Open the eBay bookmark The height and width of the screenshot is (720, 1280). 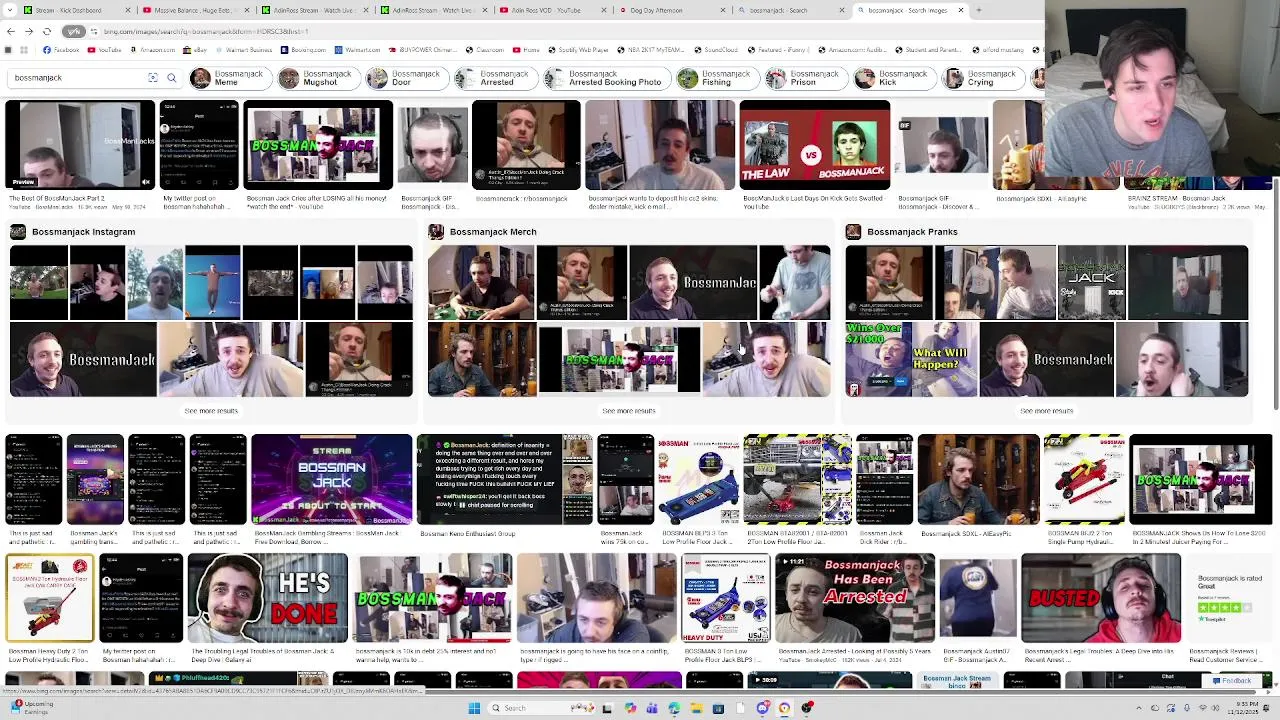click(195, 50)
